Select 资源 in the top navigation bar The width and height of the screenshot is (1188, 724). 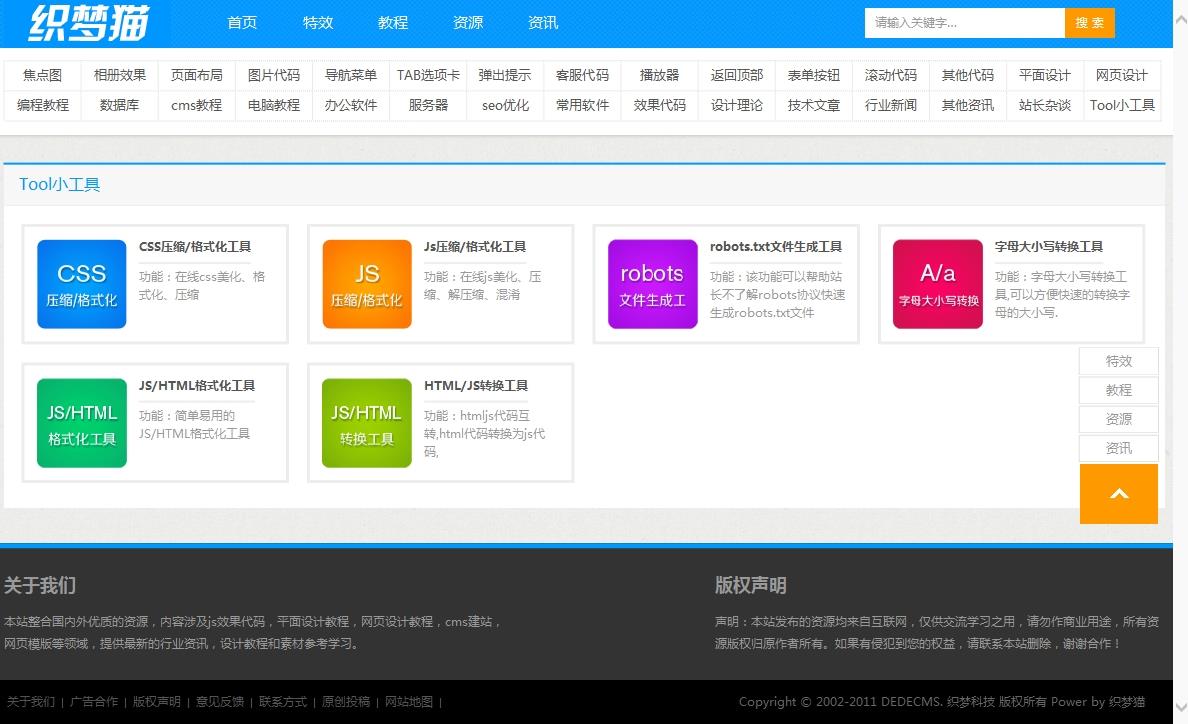[468, 23]
